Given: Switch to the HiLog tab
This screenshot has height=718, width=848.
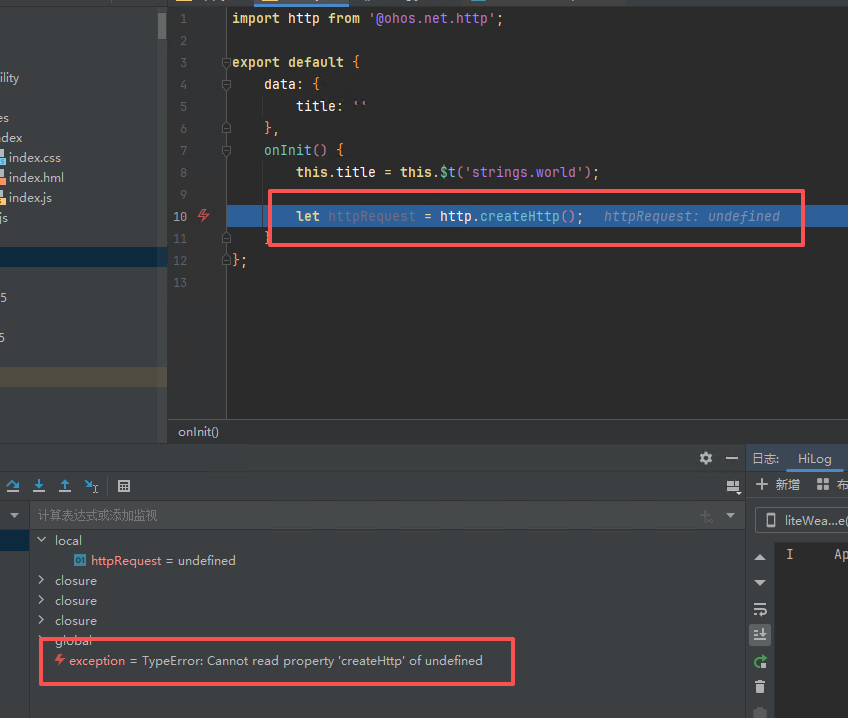Looking at the screenshot, I should 814,458.
